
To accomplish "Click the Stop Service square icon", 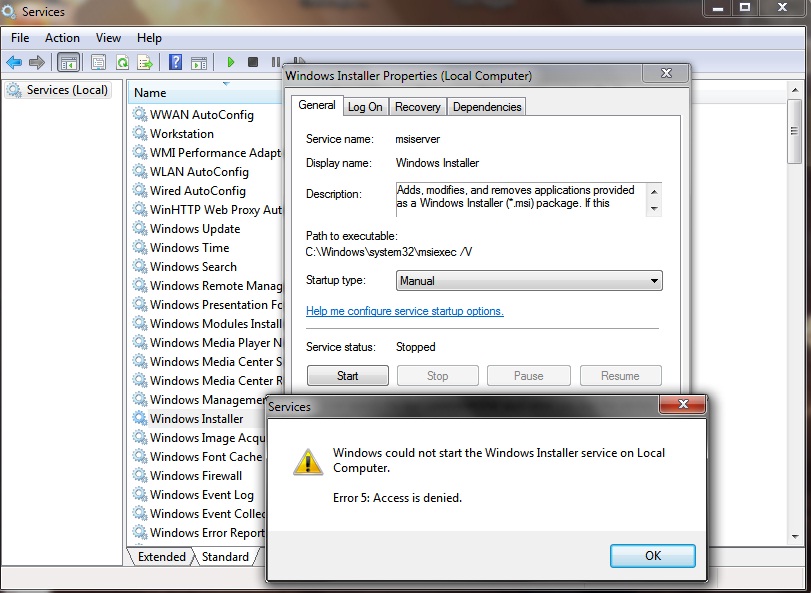I will (x=253, y=63).
